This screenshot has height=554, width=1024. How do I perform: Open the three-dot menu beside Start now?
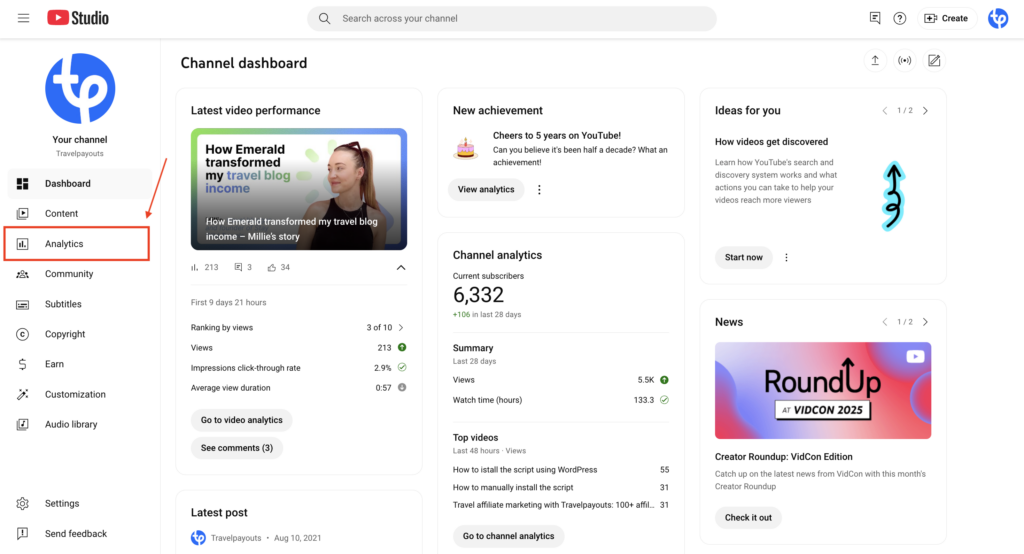[786, 257]
